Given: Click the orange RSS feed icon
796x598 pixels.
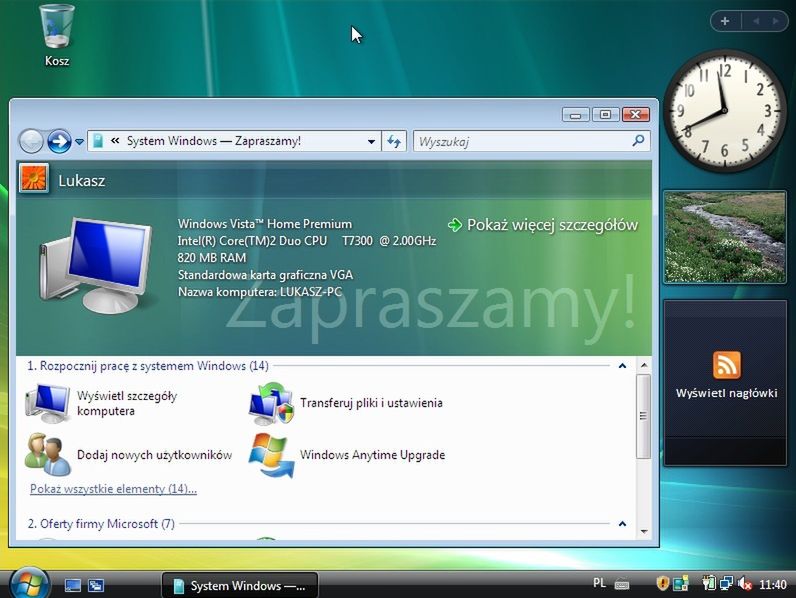Looking at the screenshot, I should click(x=726, y=365).
